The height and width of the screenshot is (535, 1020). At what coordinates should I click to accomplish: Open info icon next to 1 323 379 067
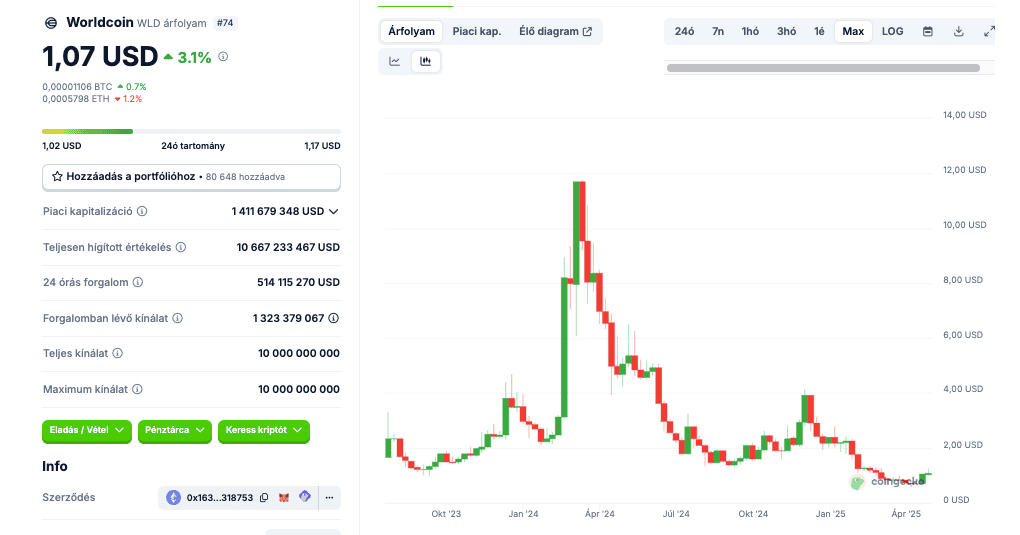point(334,318)
